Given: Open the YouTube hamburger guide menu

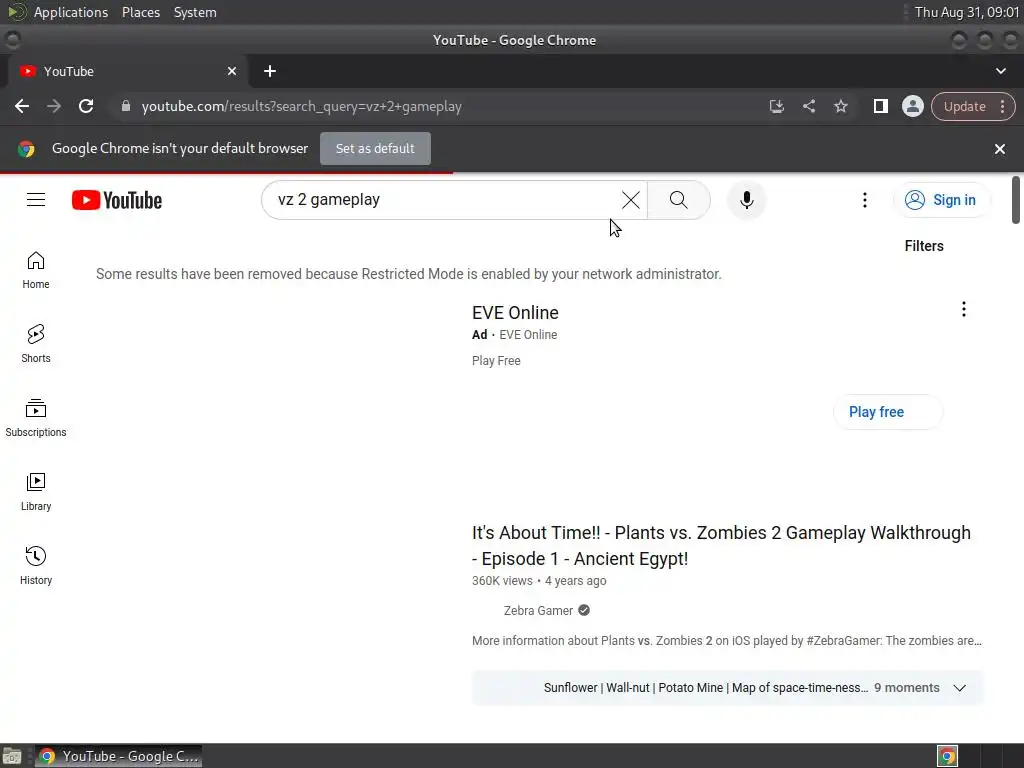Looking at the screenshot, I should [x=36, y=200].
